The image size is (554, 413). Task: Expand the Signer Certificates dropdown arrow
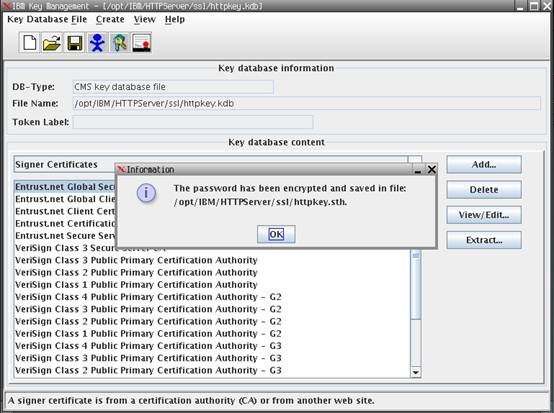coord(415,159)
